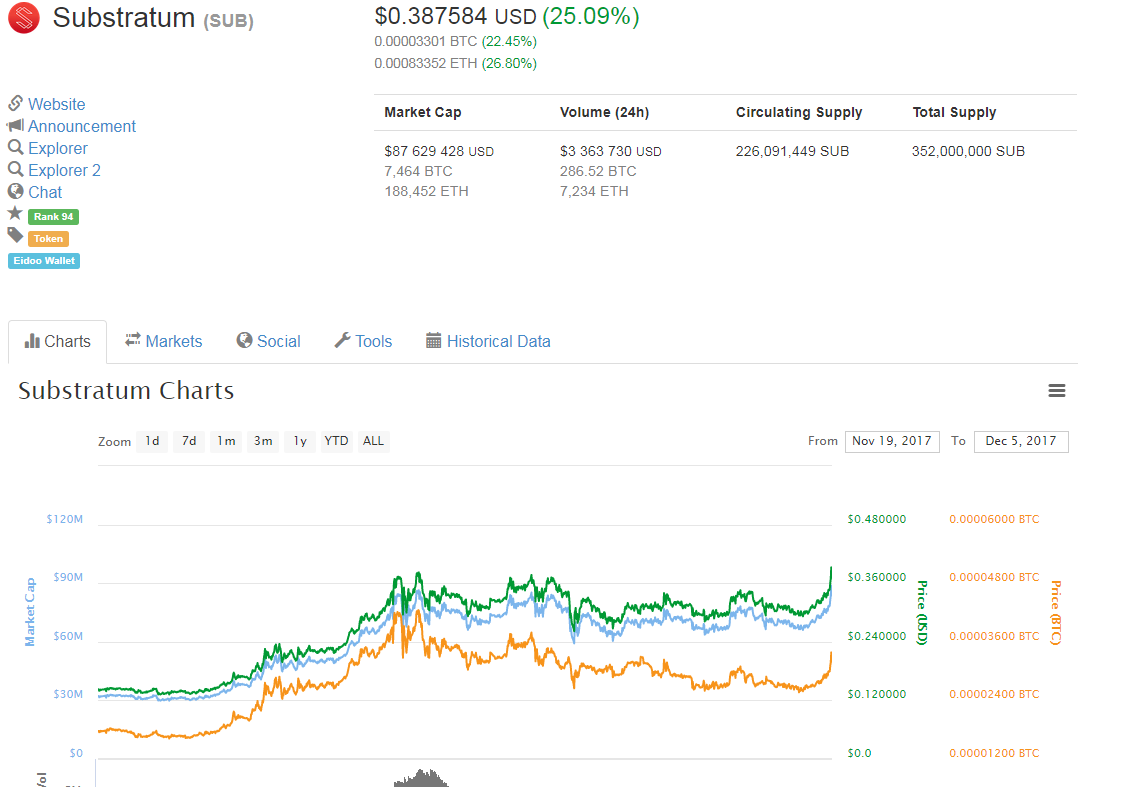Click the orange Token badge
The image size is (1134, 787).
pos(48,239)
